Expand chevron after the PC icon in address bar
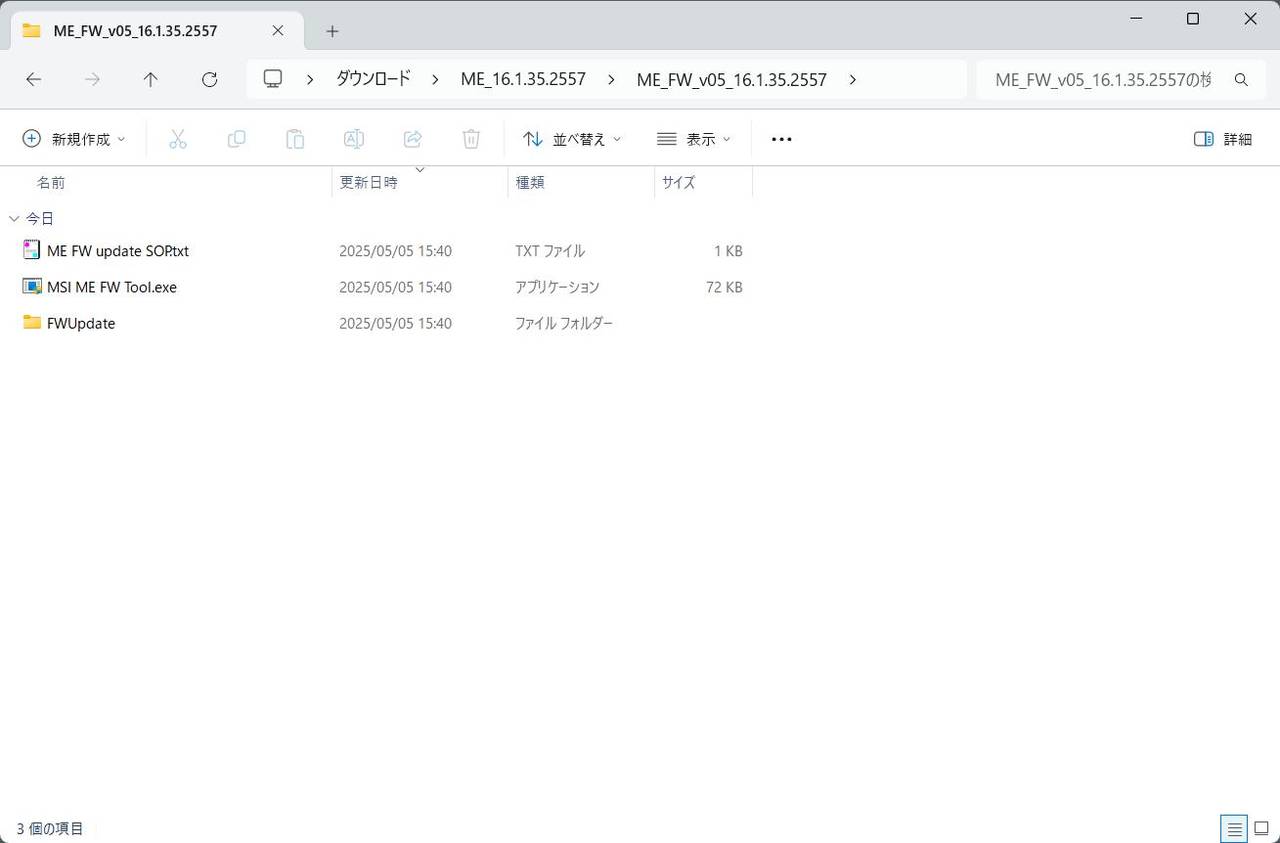The width and height of the screenshot is (1280, 843). point(310,80)
